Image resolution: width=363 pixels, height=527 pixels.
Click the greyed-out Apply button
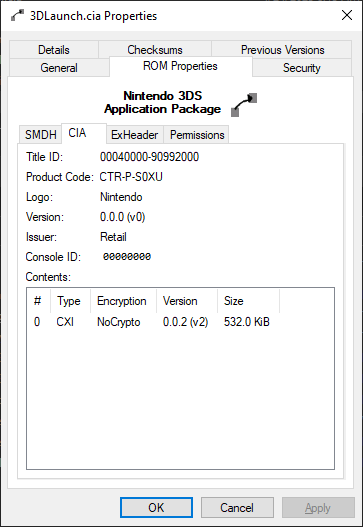tap(318, 507)
